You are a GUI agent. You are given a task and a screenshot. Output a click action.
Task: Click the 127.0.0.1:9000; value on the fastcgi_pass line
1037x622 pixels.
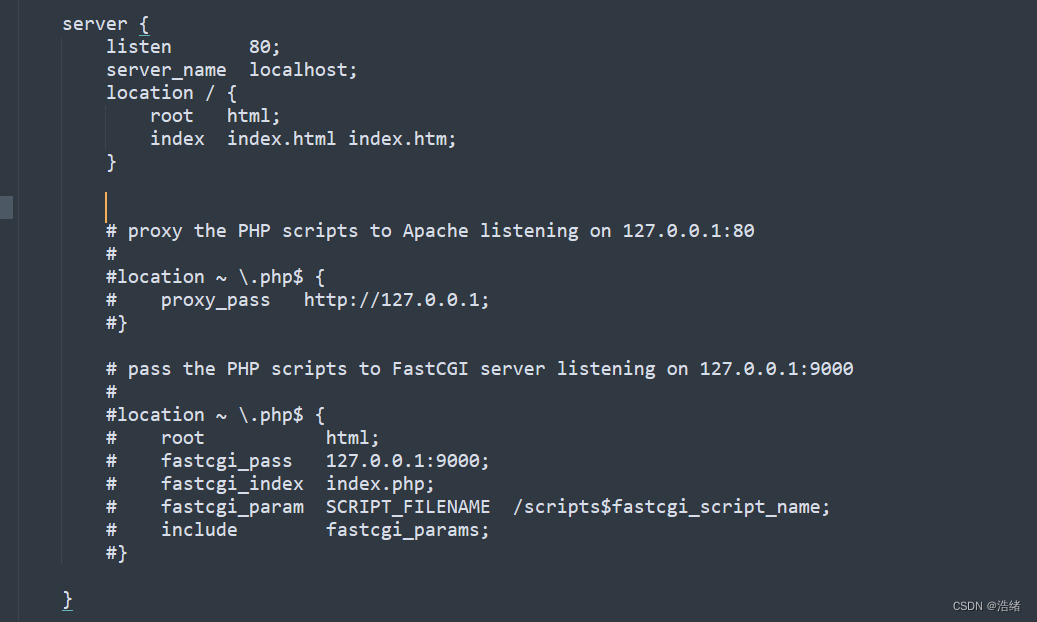(408, 461)
